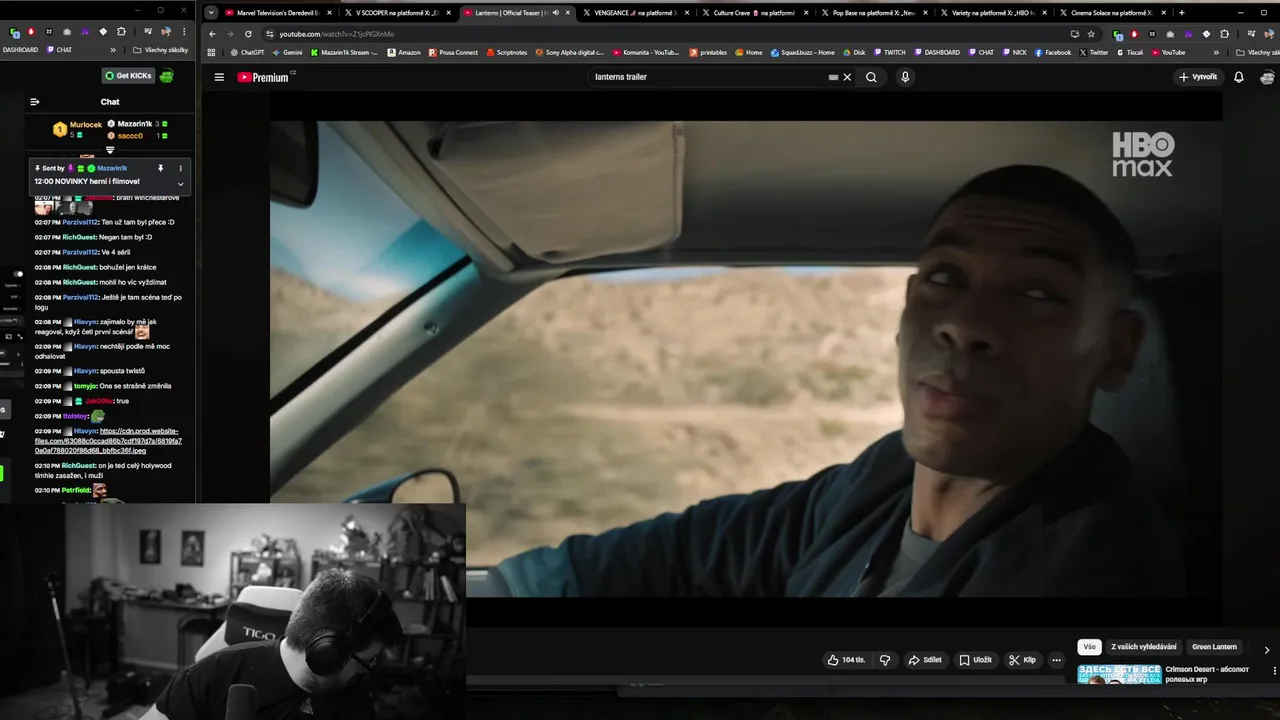This screenshot has width=1280, height=720.
Task: Mute the Lanterns tab audio icon
Action: pos(555,13)
